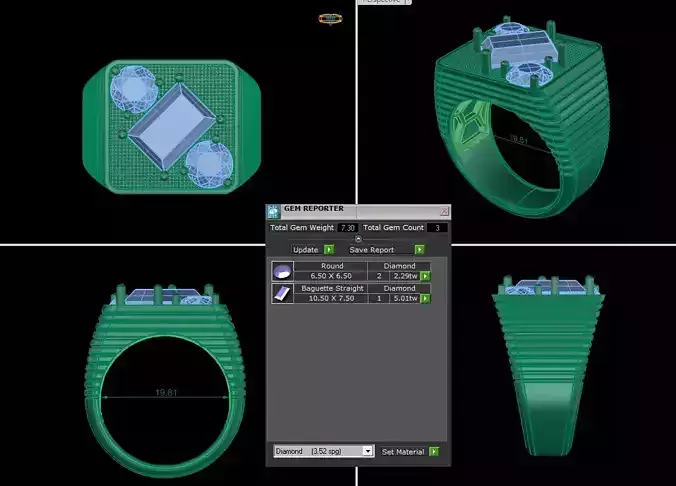676x486 pixels.
Task: Click the Round gem shape icon
Action: tap(282, 271)
